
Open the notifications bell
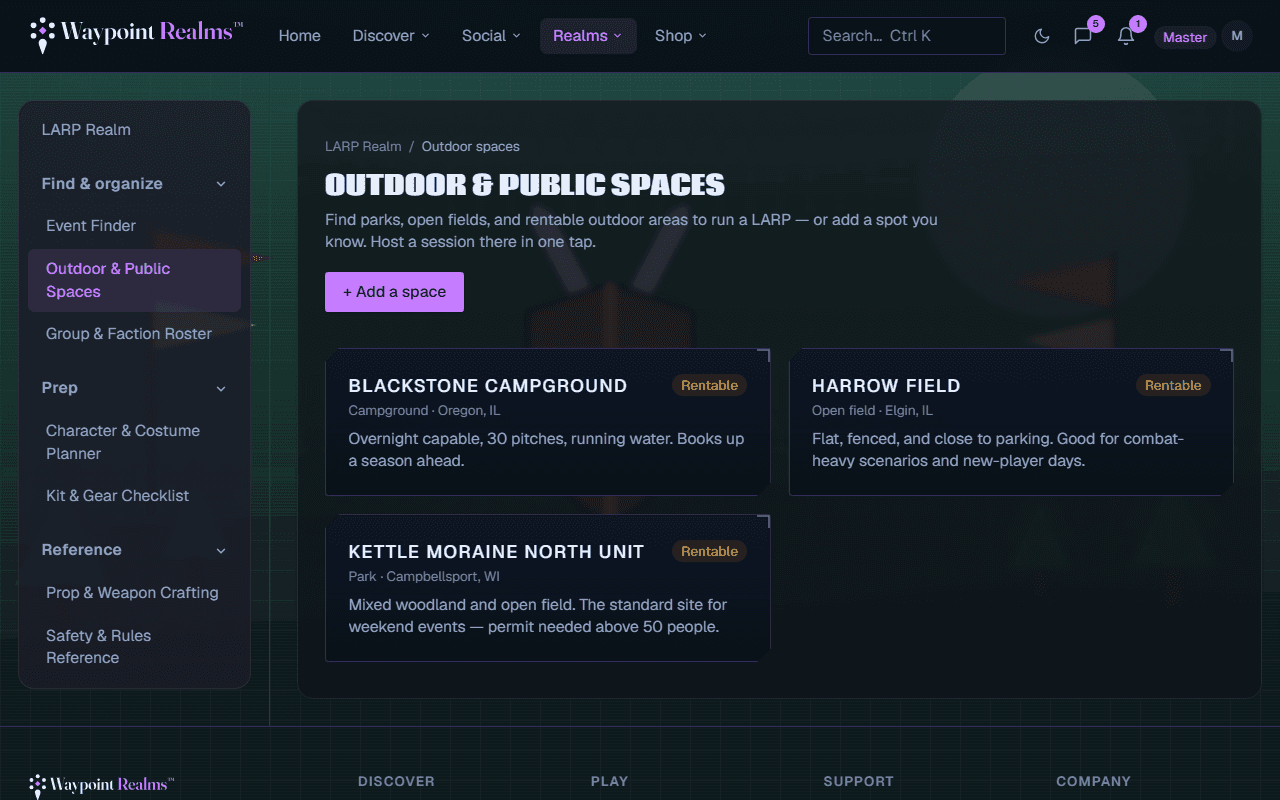[1126, 36]
